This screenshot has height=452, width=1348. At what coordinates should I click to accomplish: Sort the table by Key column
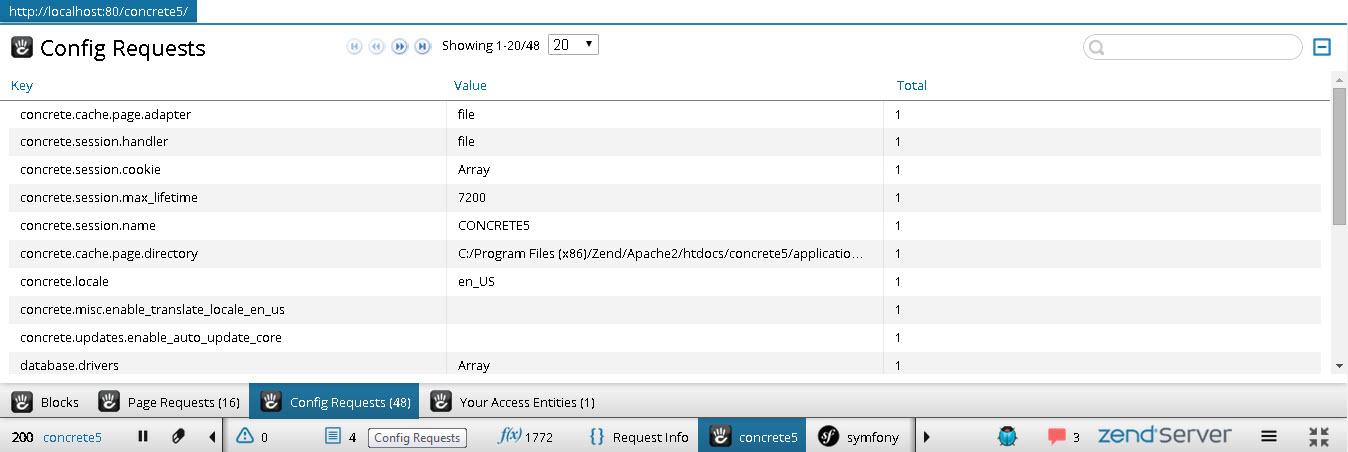pos(22,85)
